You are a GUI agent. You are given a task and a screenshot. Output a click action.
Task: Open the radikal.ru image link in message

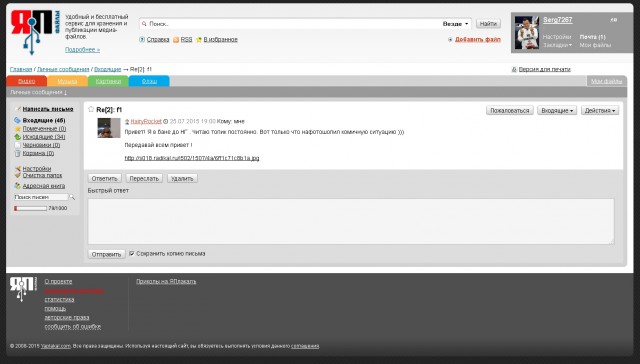192,158
